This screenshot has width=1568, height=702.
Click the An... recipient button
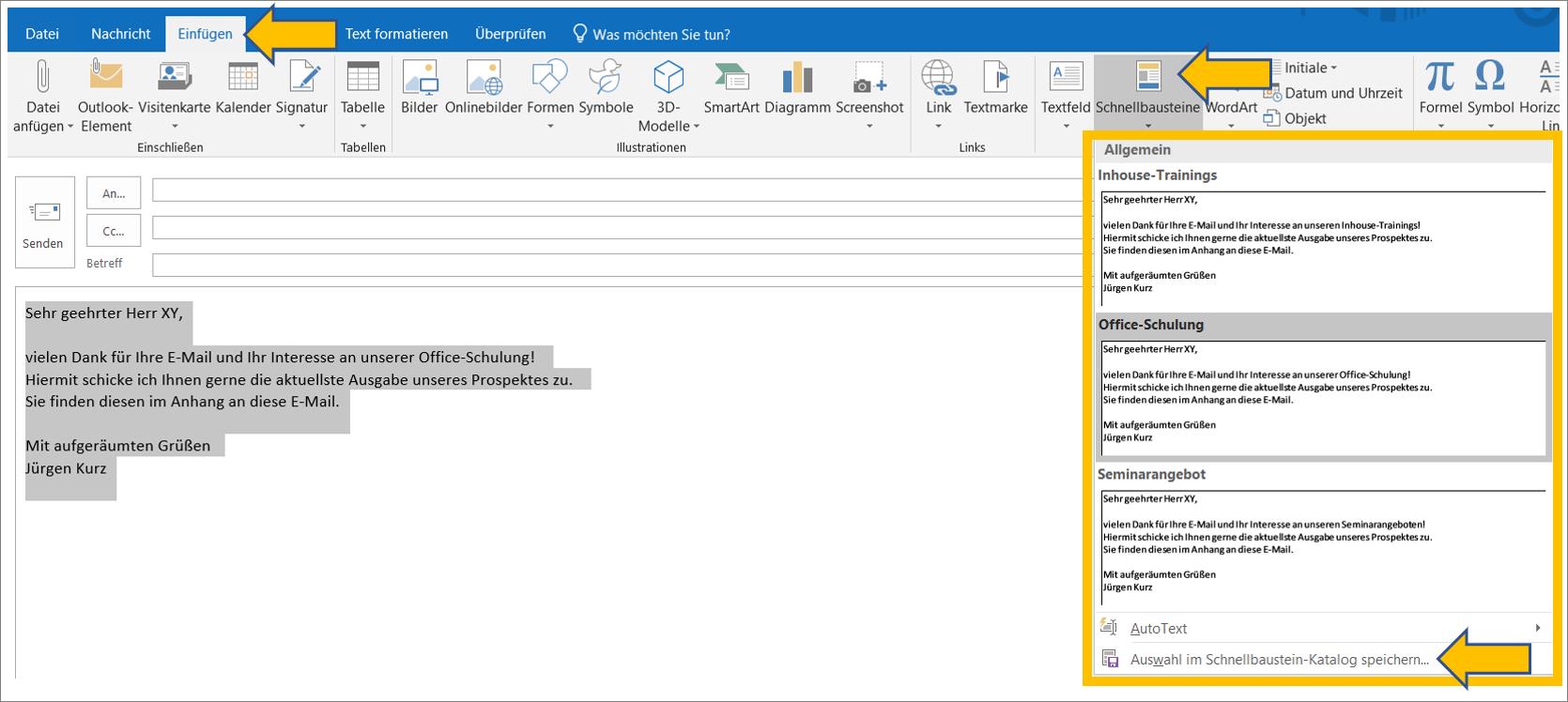(x=114, y=193)
